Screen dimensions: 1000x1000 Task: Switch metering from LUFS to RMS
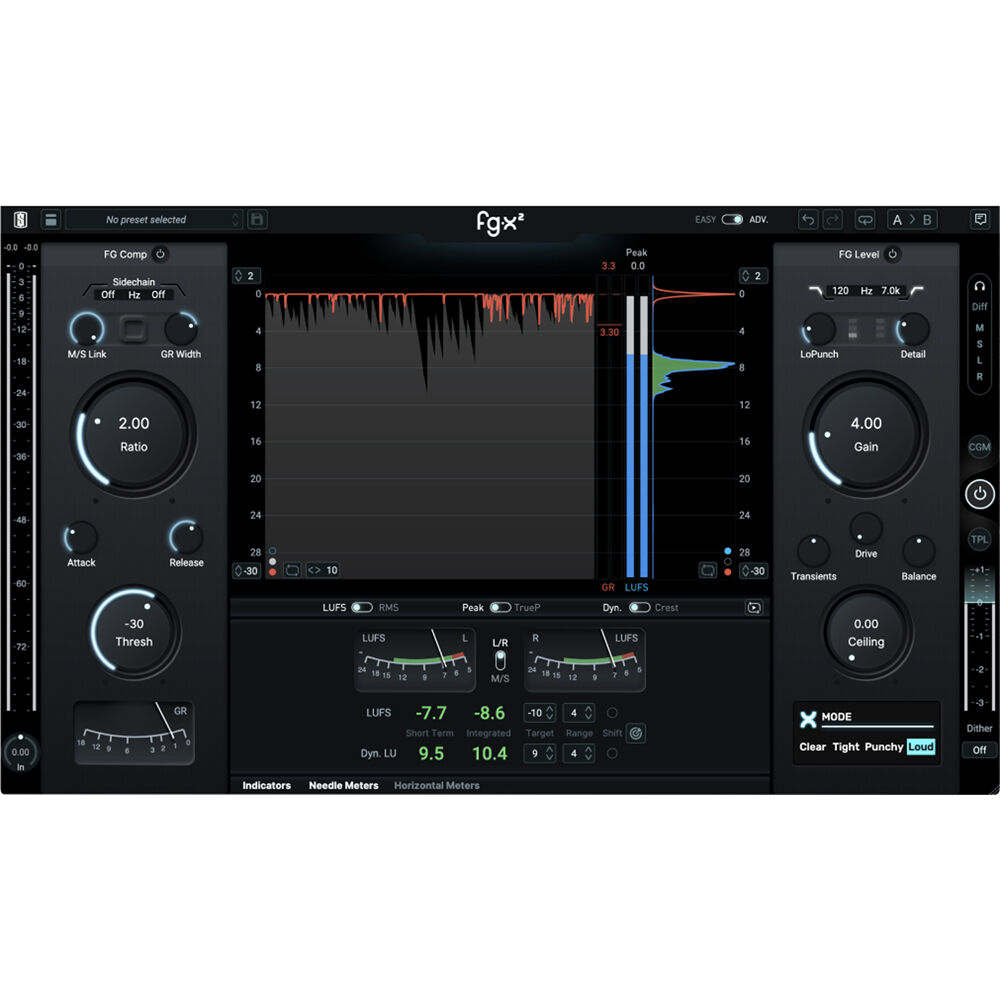click(x=361, y=607)
